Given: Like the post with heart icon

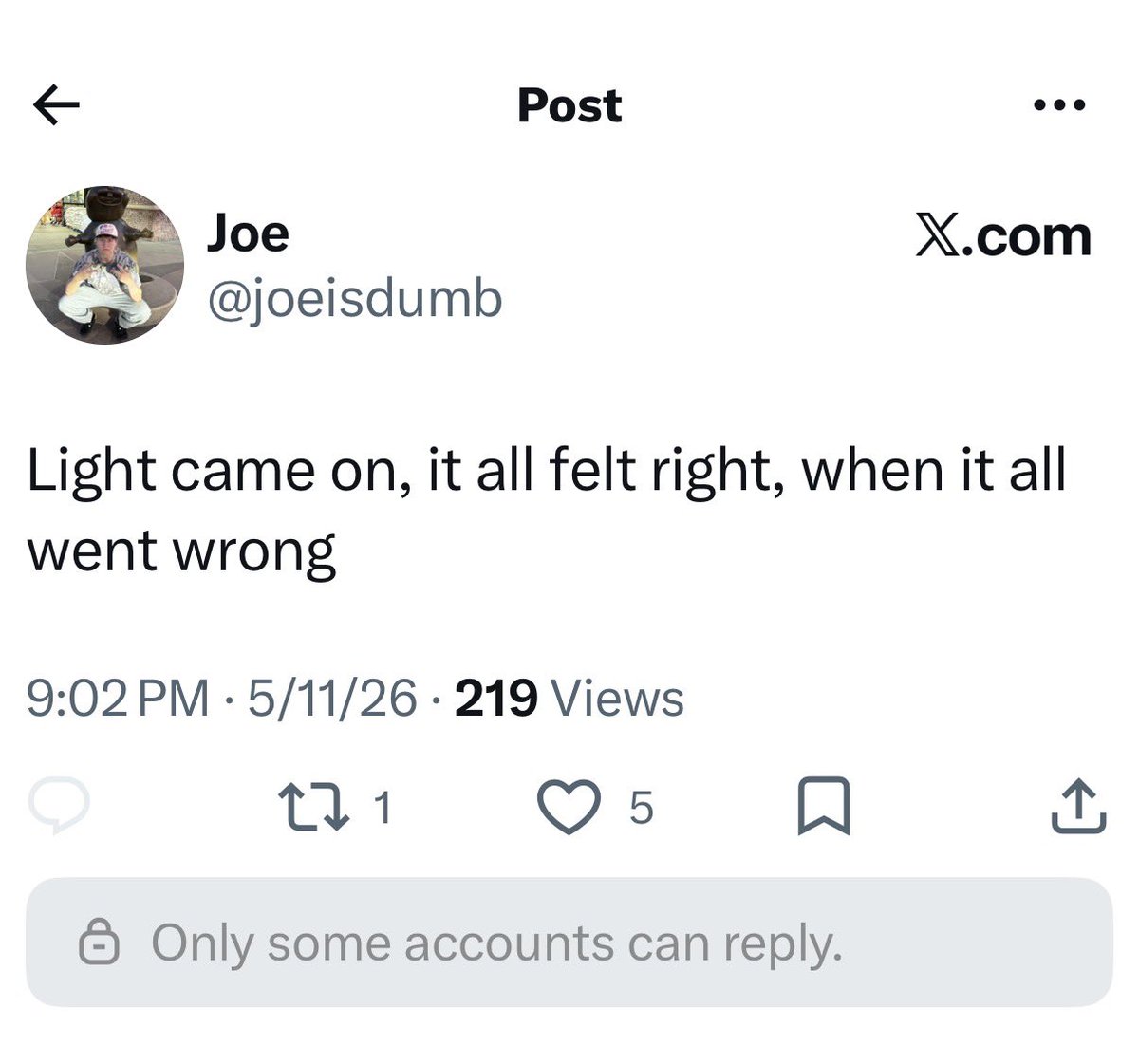Looking at the screenshot, I should (x=569, y=807).
